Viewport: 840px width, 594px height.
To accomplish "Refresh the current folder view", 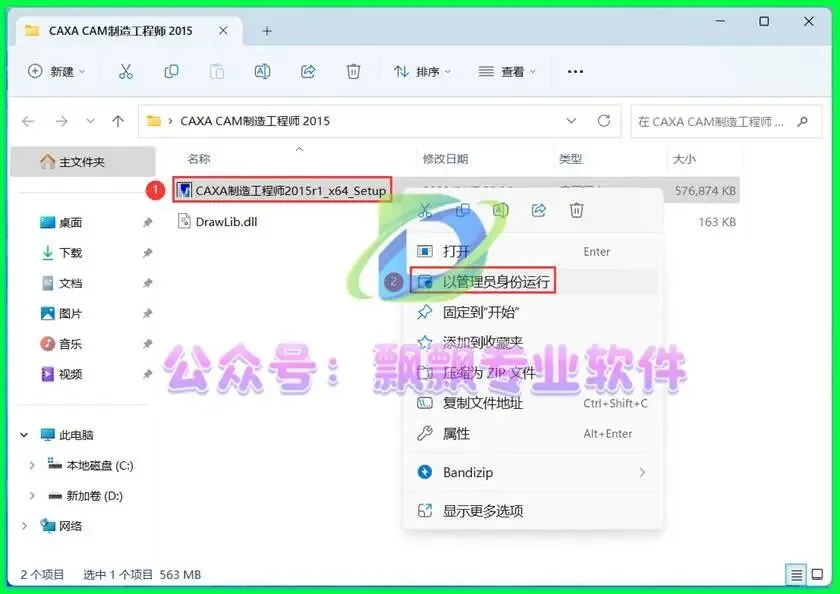I will 604,121.
